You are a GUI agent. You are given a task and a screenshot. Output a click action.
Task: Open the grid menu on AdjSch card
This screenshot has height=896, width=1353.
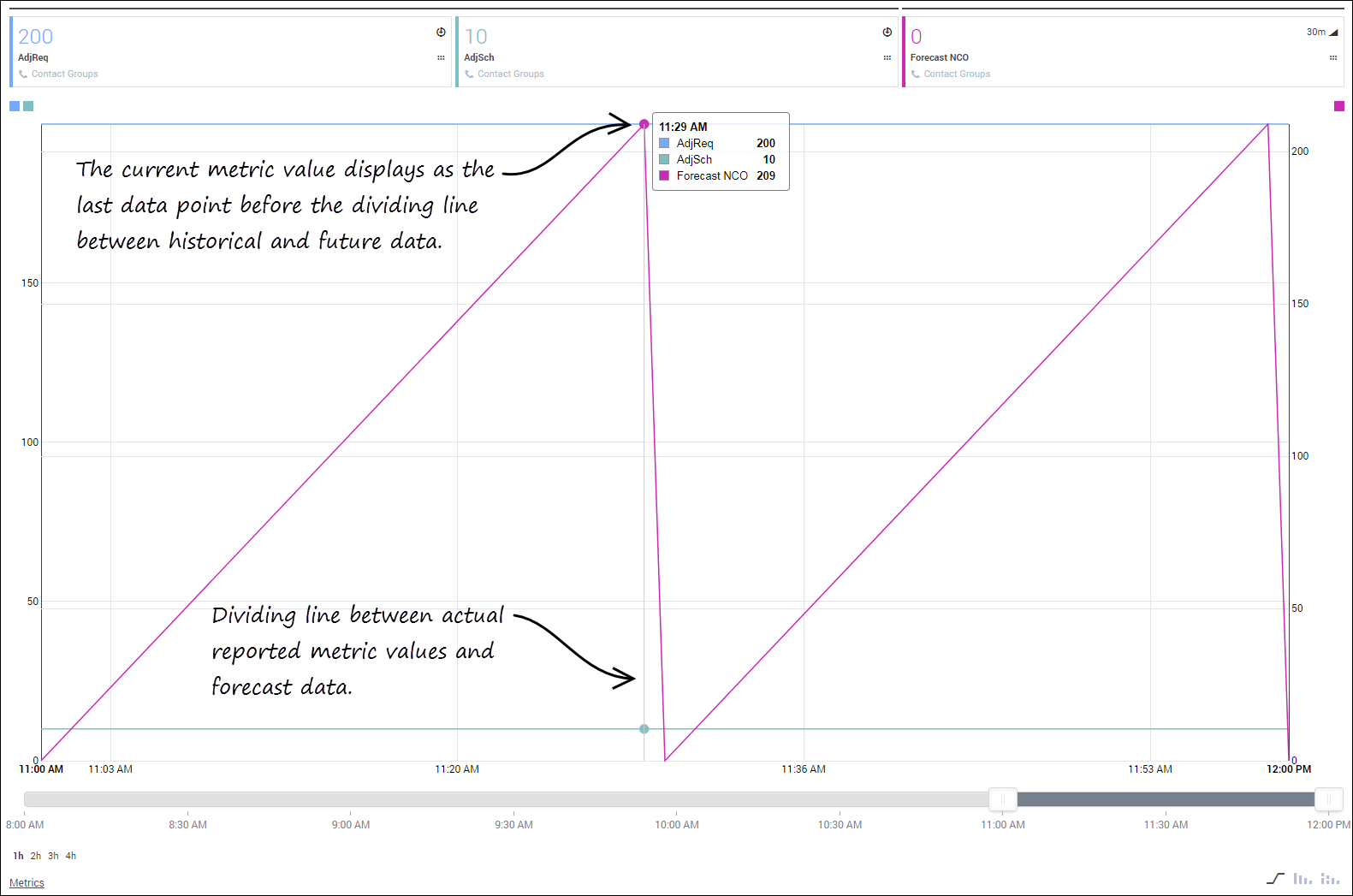coord(887,58)
